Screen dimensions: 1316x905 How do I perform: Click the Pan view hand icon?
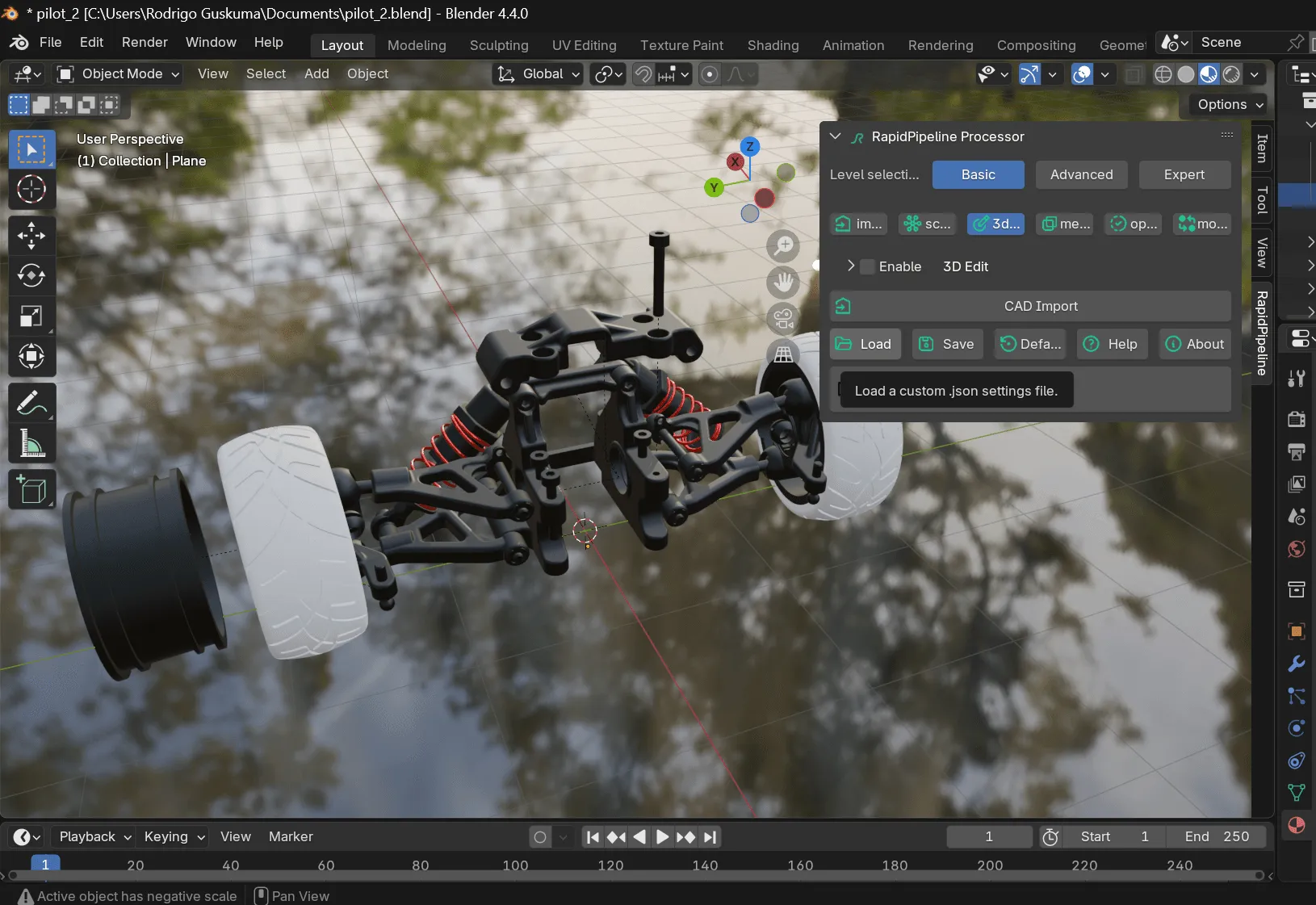(783, 282)
